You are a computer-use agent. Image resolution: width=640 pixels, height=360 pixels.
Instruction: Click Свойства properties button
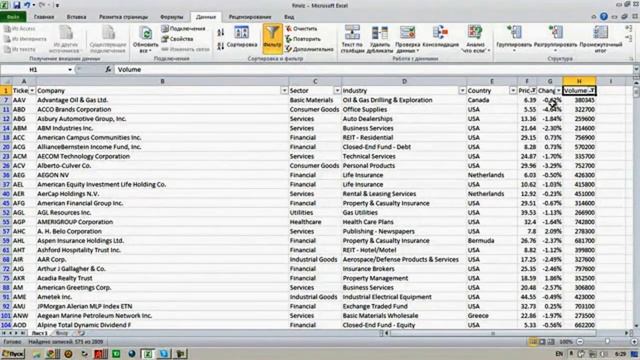pos(177,39)
